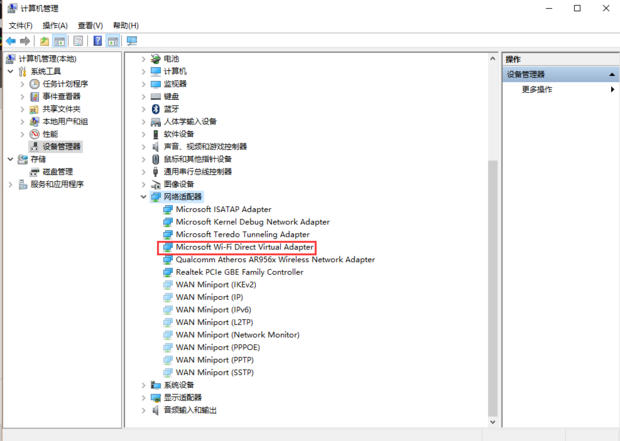
Task: Click the WAN Miniport (IKEv2) icon
Action: [x=168, y=285]
